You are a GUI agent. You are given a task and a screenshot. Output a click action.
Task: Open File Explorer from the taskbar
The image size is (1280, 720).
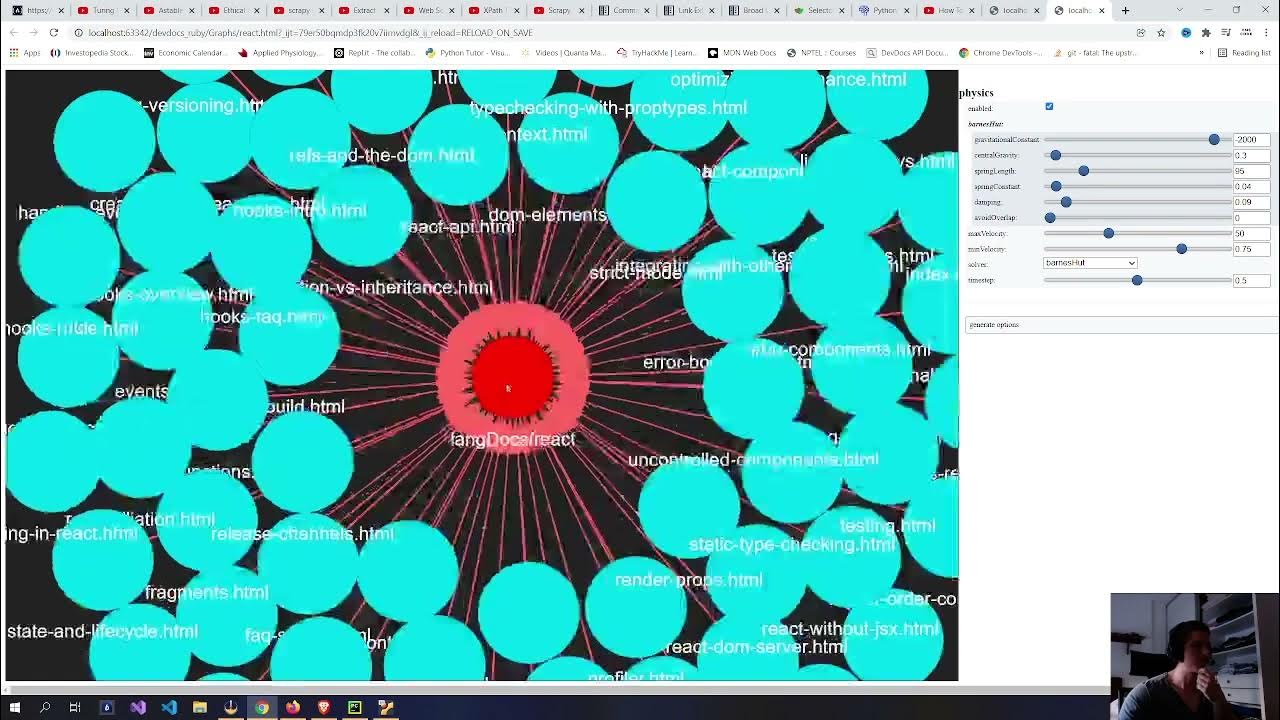pos(200,708)
